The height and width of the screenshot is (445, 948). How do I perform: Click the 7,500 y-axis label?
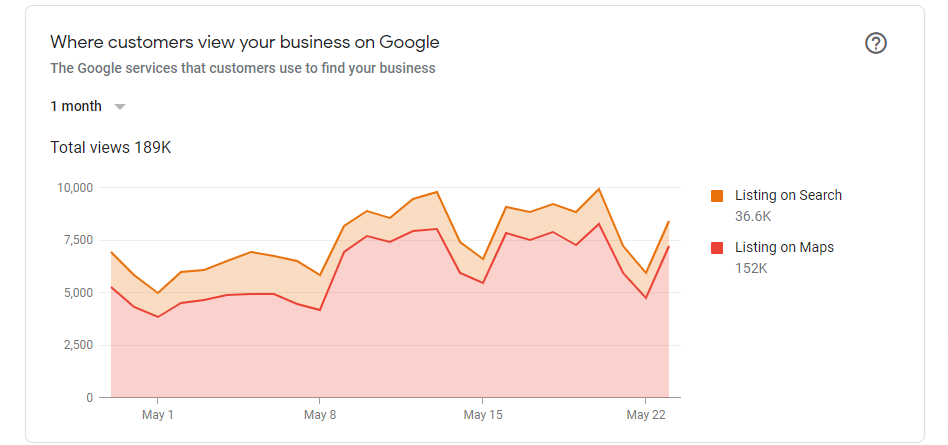[77, 240]
